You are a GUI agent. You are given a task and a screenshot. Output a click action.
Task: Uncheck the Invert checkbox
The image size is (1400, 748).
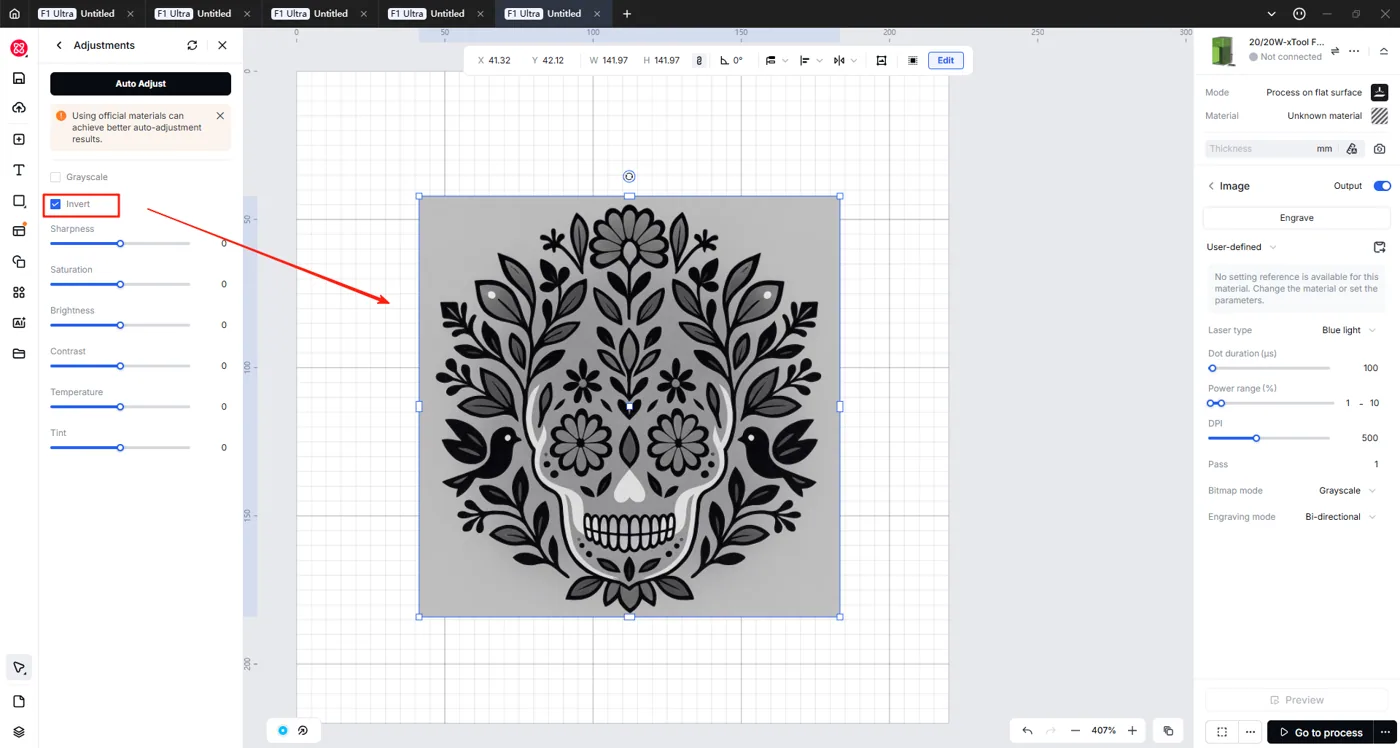56,204
